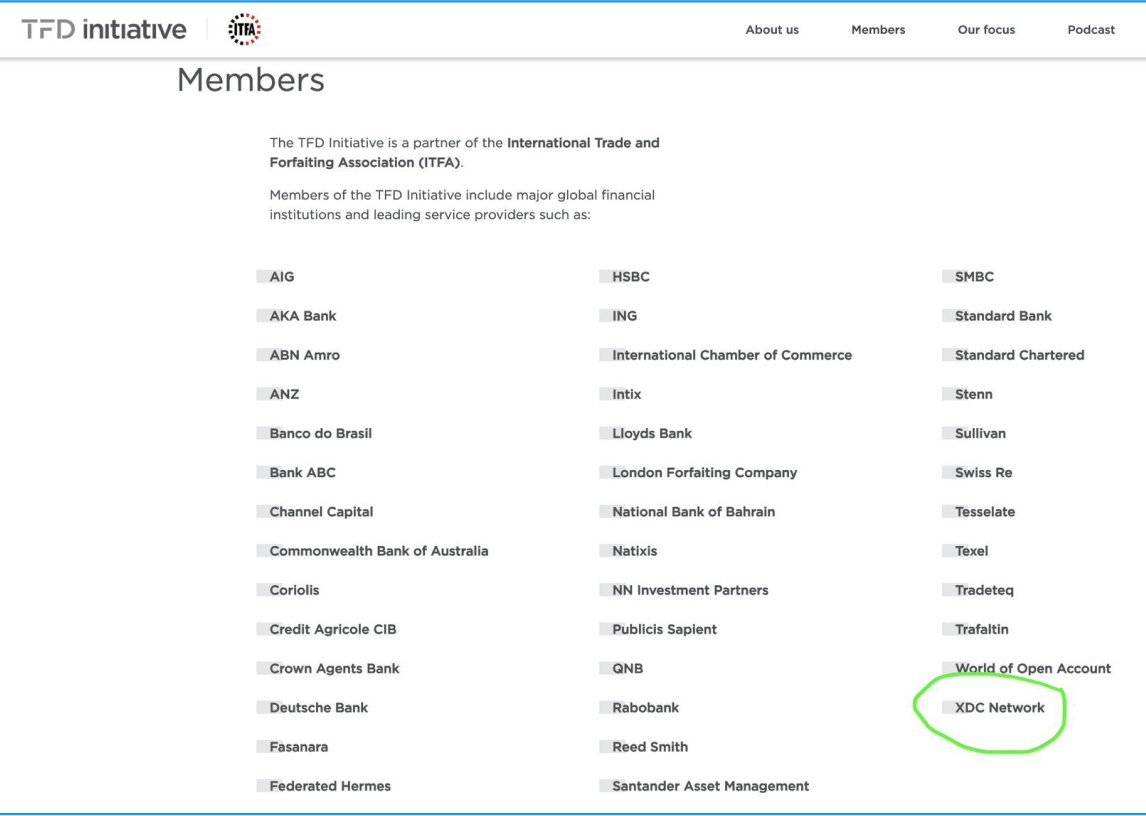Click Publicis Sapient entry
The width and height of the screenshot is (1146, 816).
[x=664, y=629]
